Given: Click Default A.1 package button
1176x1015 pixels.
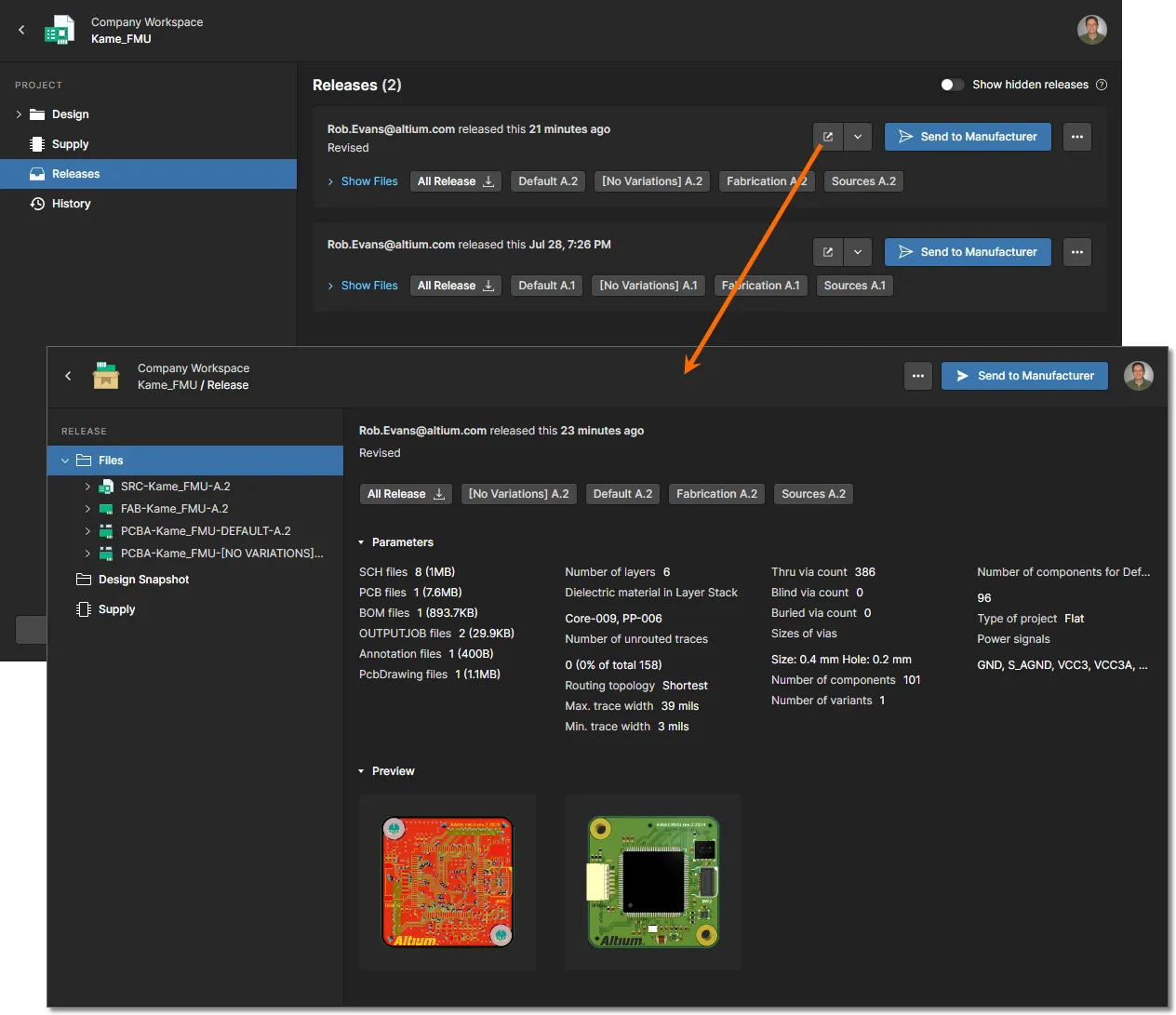Looking at the screenshot, I should [546, 286].
